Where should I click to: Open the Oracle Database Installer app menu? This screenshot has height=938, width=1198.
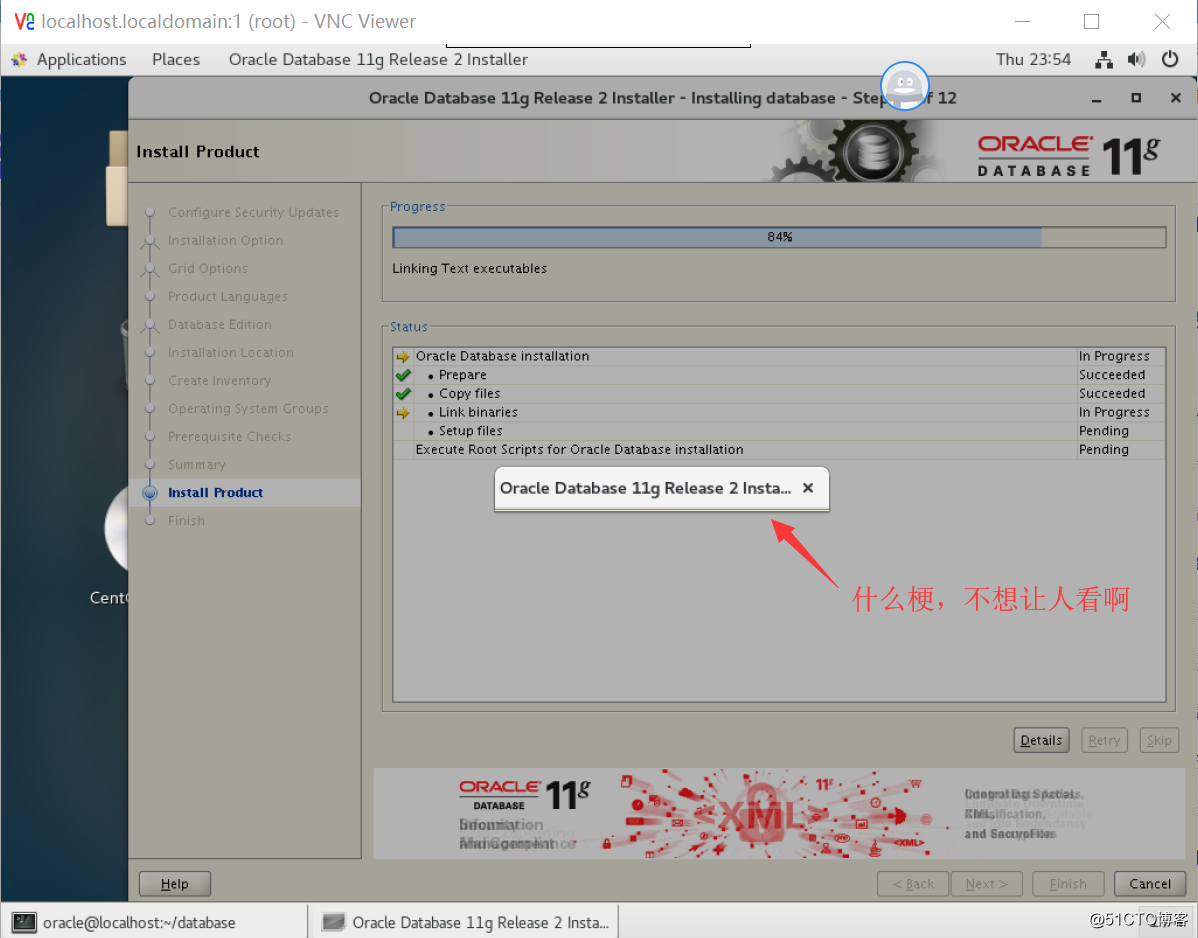[378, 60]
